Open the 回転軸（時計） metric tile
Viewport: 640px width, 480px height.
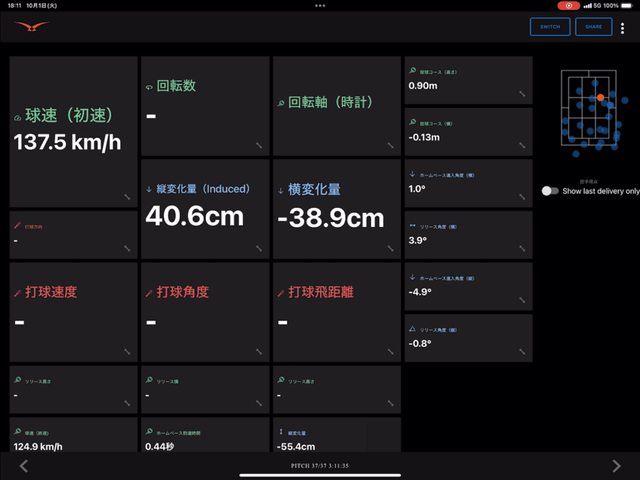tap(336, 105)
